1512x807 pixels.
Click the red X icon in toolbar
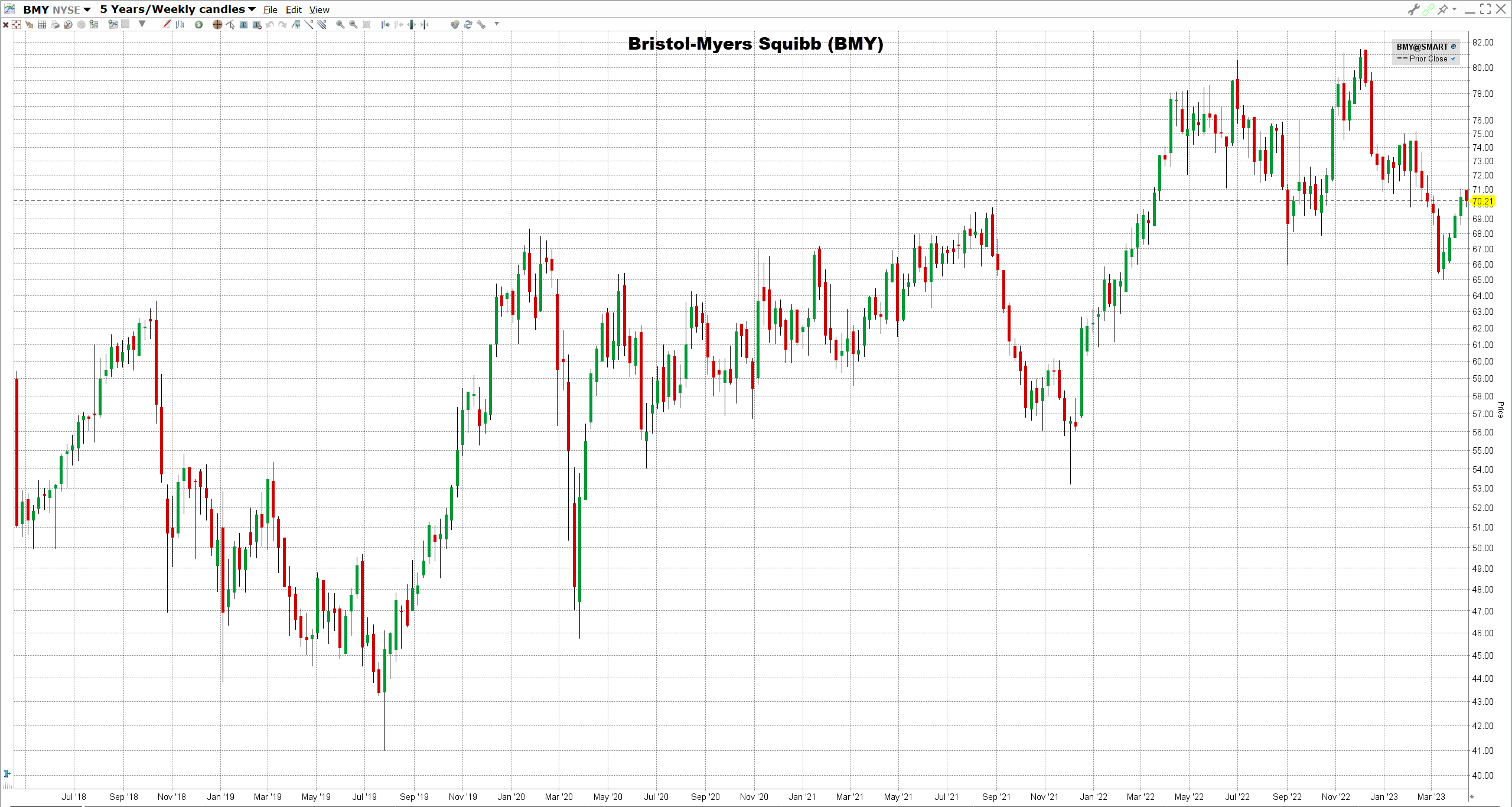[x=6, y=25]
